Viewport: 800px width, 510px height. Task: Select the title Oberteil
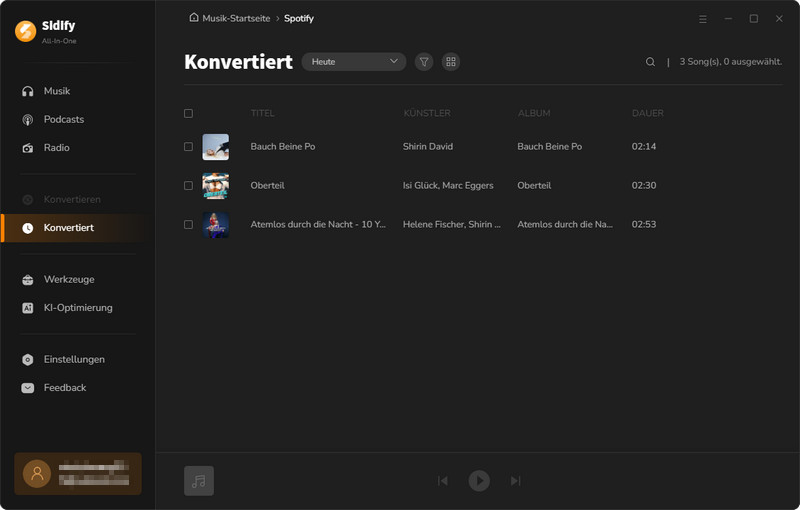[267, 186]
